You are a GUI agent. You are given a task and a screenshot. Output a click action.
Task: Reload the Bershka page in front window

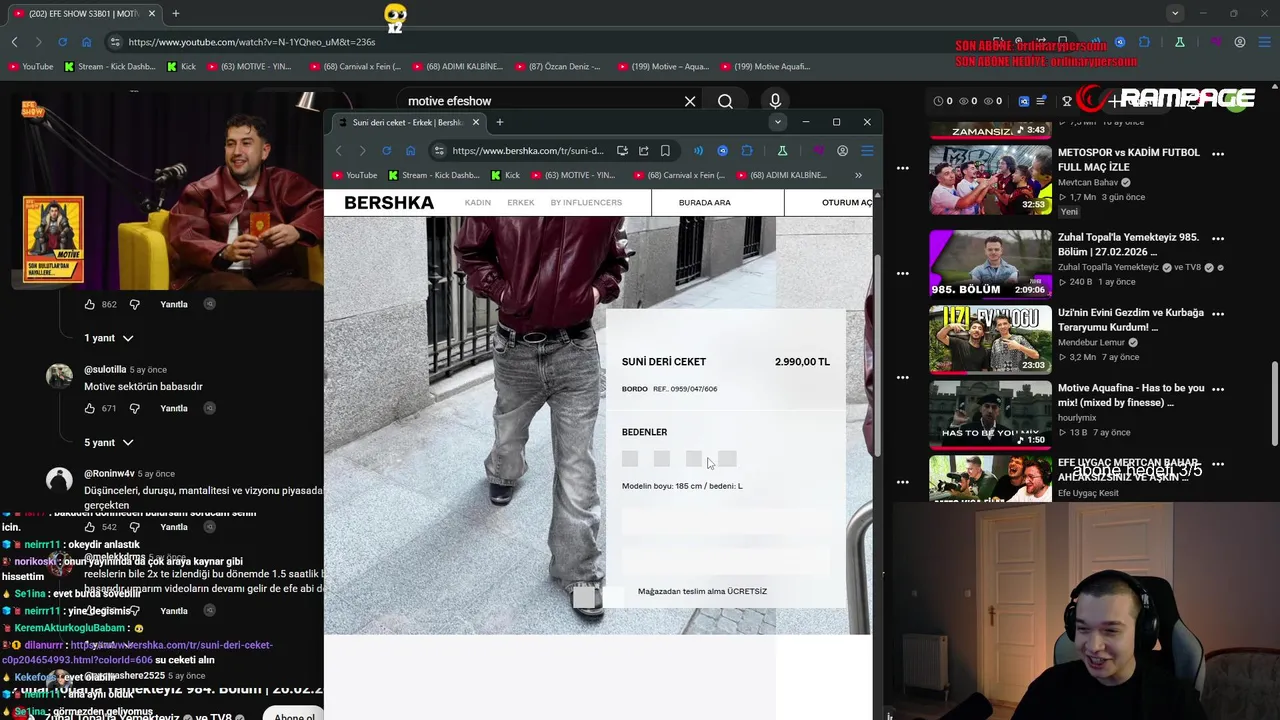point(386,151)
